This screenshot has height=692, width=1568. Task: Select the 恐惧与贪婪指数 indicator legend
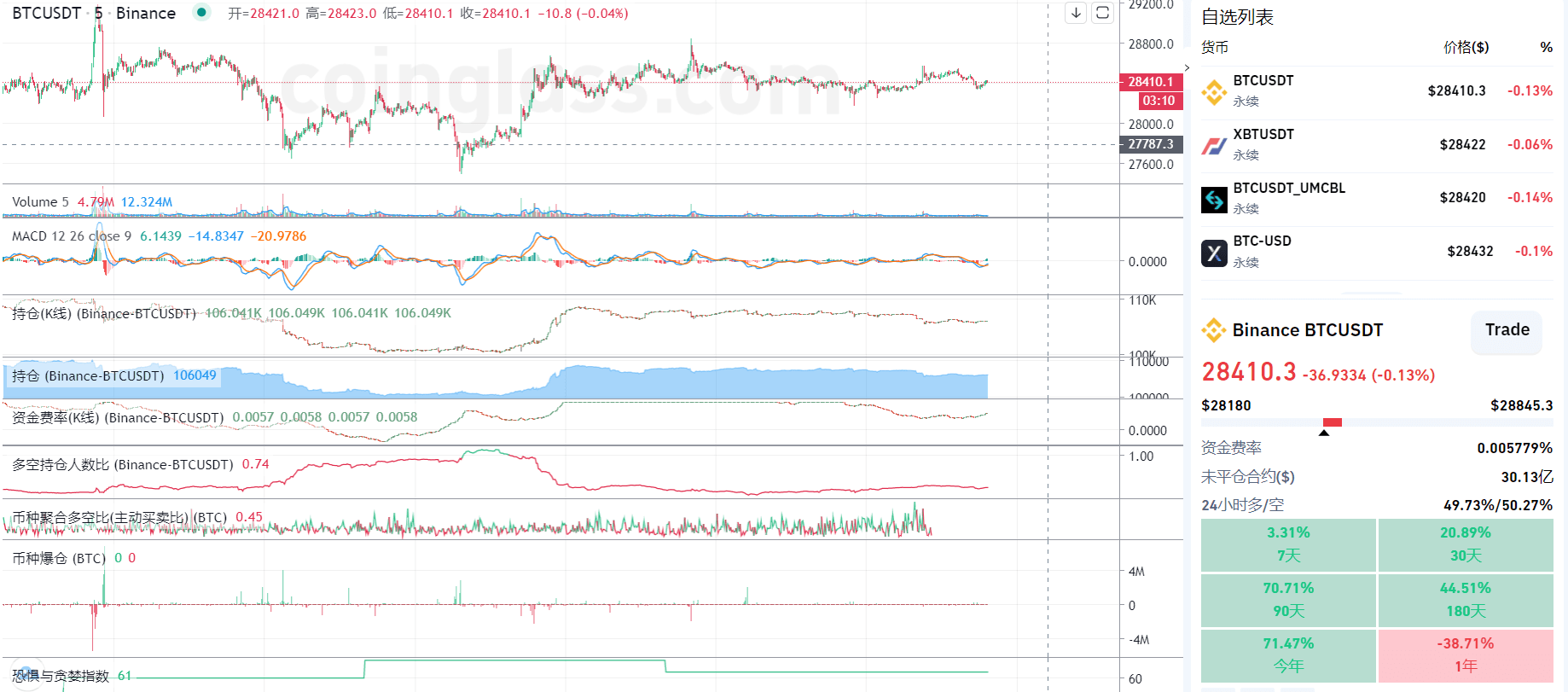coord(61,676)
